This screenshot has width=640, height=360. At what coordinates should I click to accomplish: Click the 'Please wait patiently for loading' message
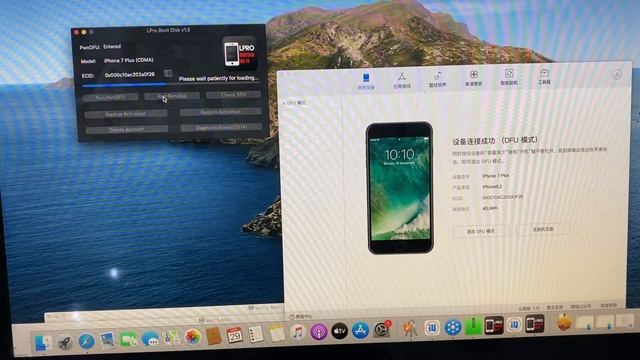(x=219, y=78)
